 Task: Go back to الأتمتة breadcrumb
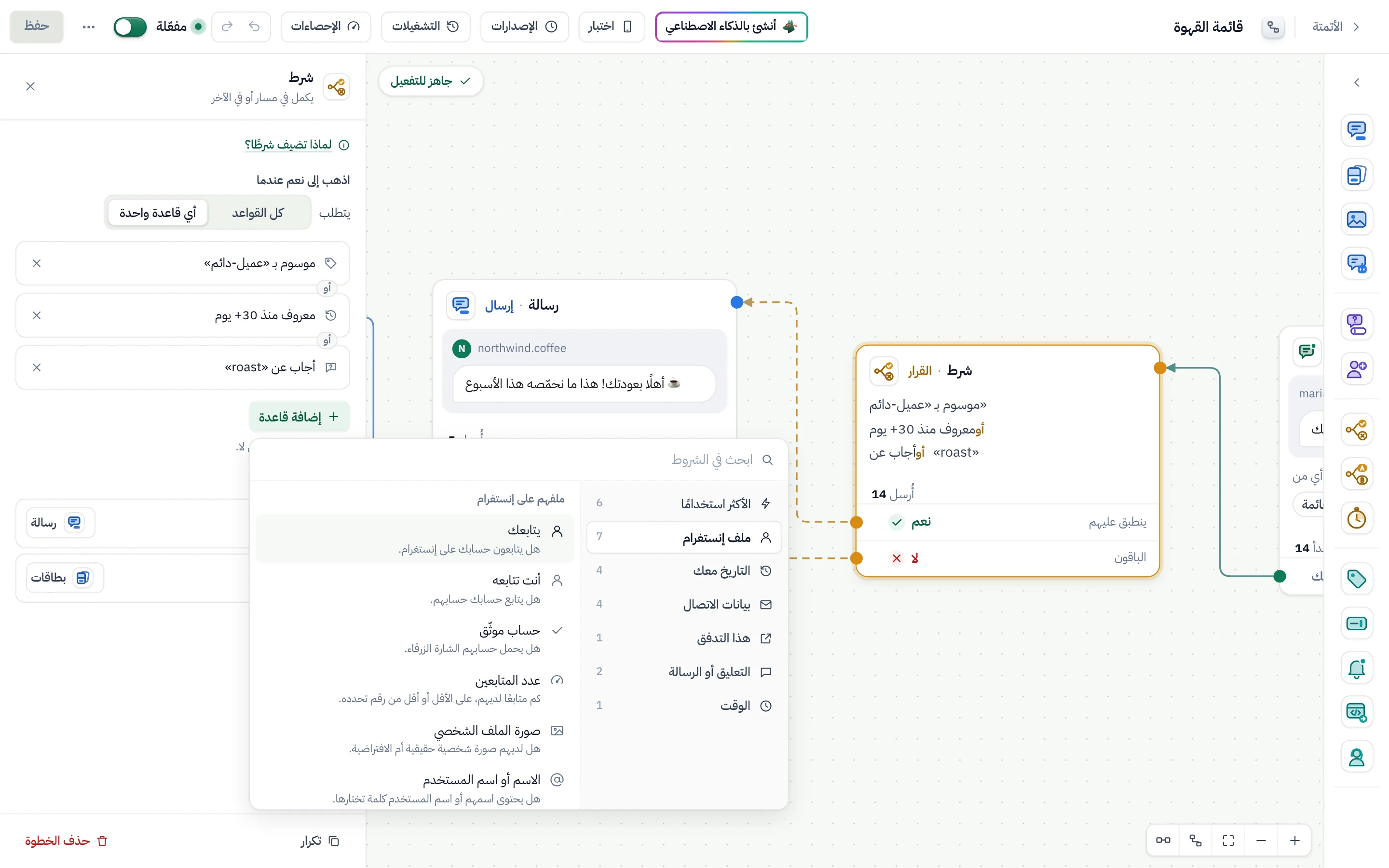(1335, 27)
